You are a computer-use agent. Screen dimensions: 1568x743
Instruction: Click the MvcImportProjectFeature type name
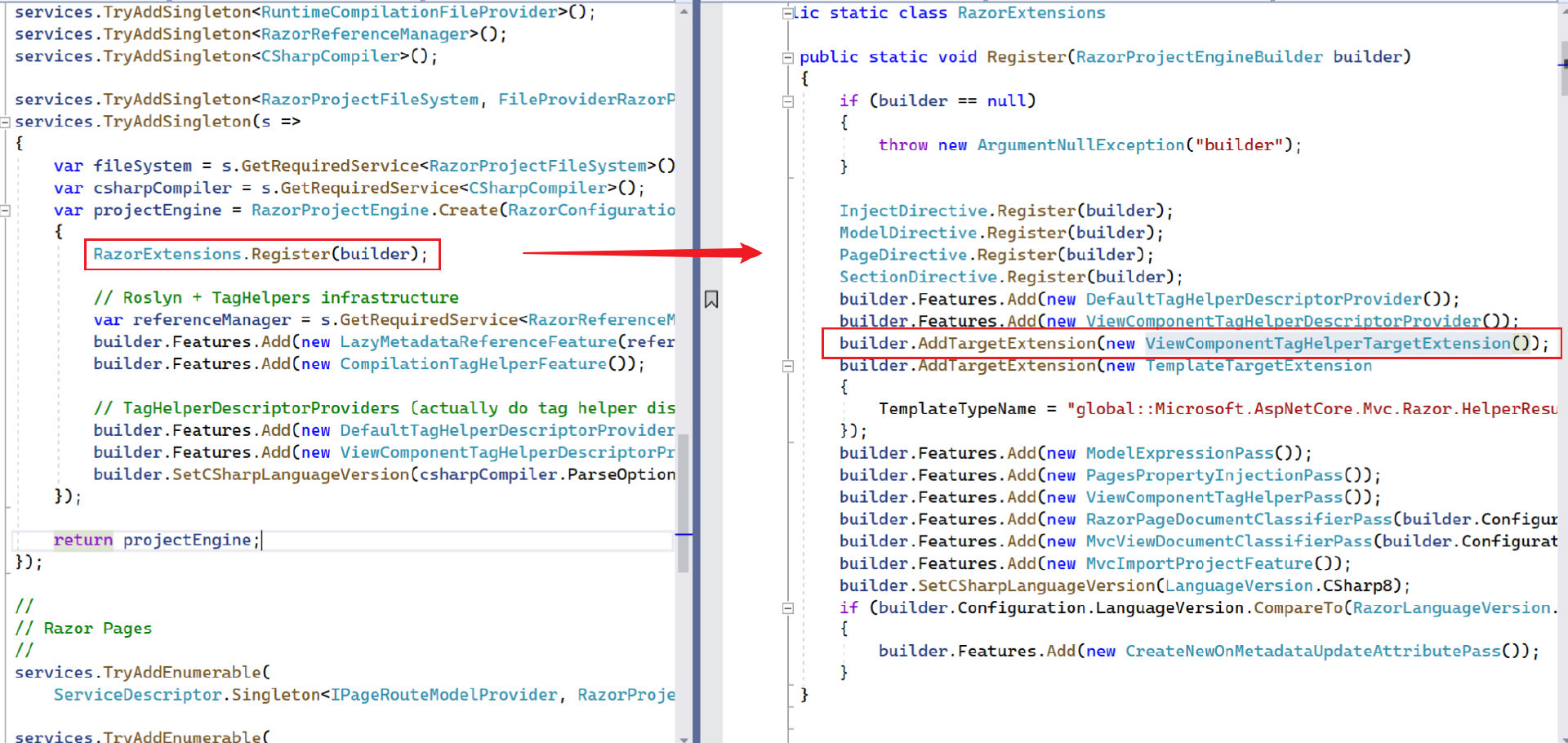click(1199, 563)
